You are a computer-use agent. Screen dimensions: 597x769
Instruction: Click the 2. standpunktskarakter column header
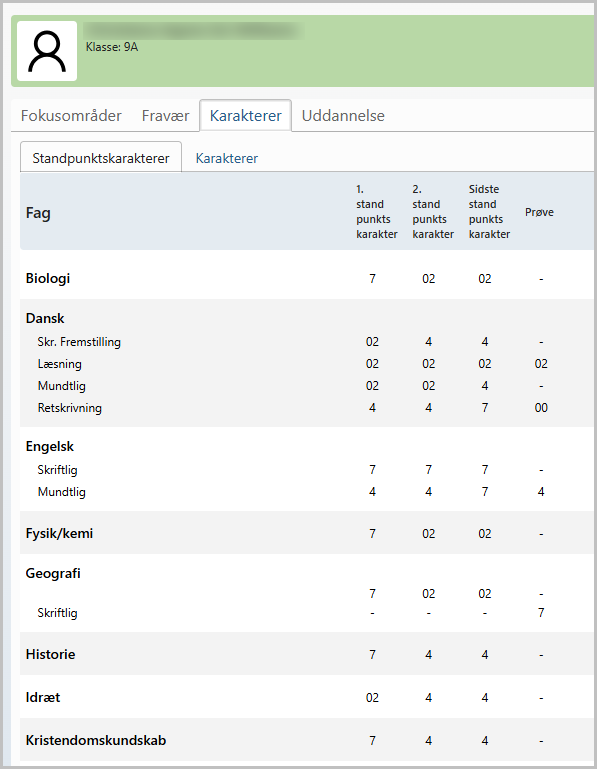[x=433, y=211]
